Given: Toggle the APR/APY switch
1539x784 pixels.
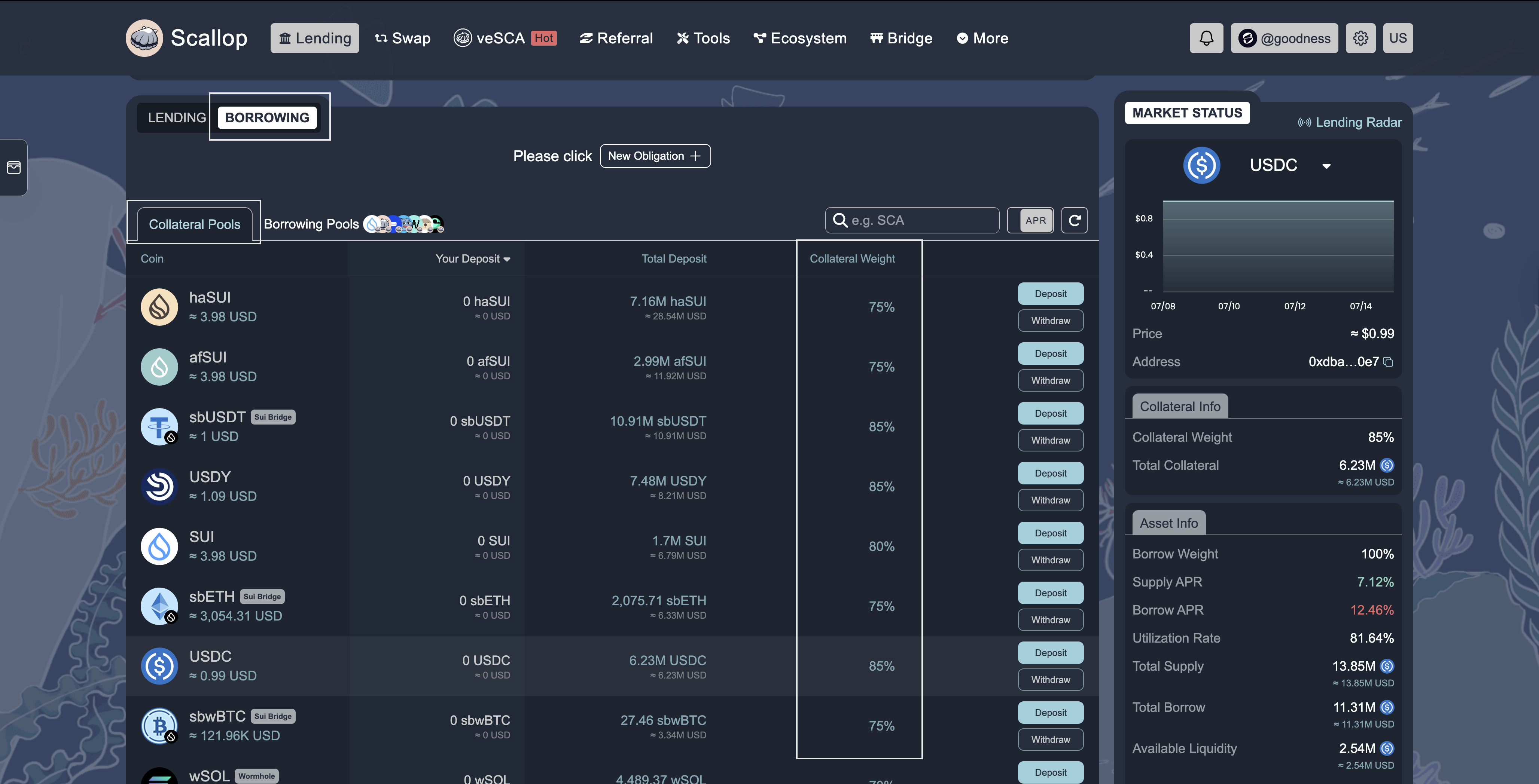Looking at the screenshot, I should [x=1031, y=220].
